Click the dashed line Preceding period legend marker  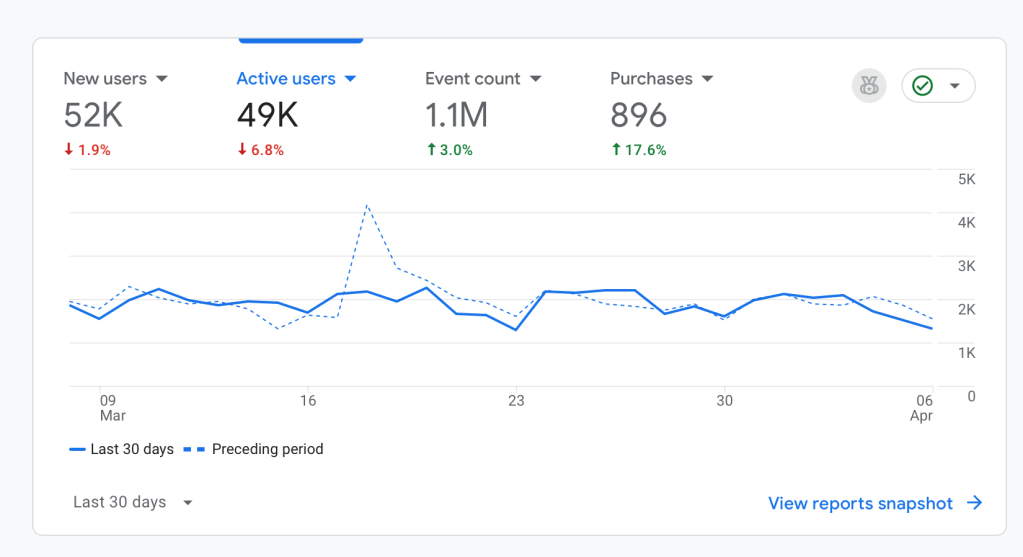click(195, 450)
